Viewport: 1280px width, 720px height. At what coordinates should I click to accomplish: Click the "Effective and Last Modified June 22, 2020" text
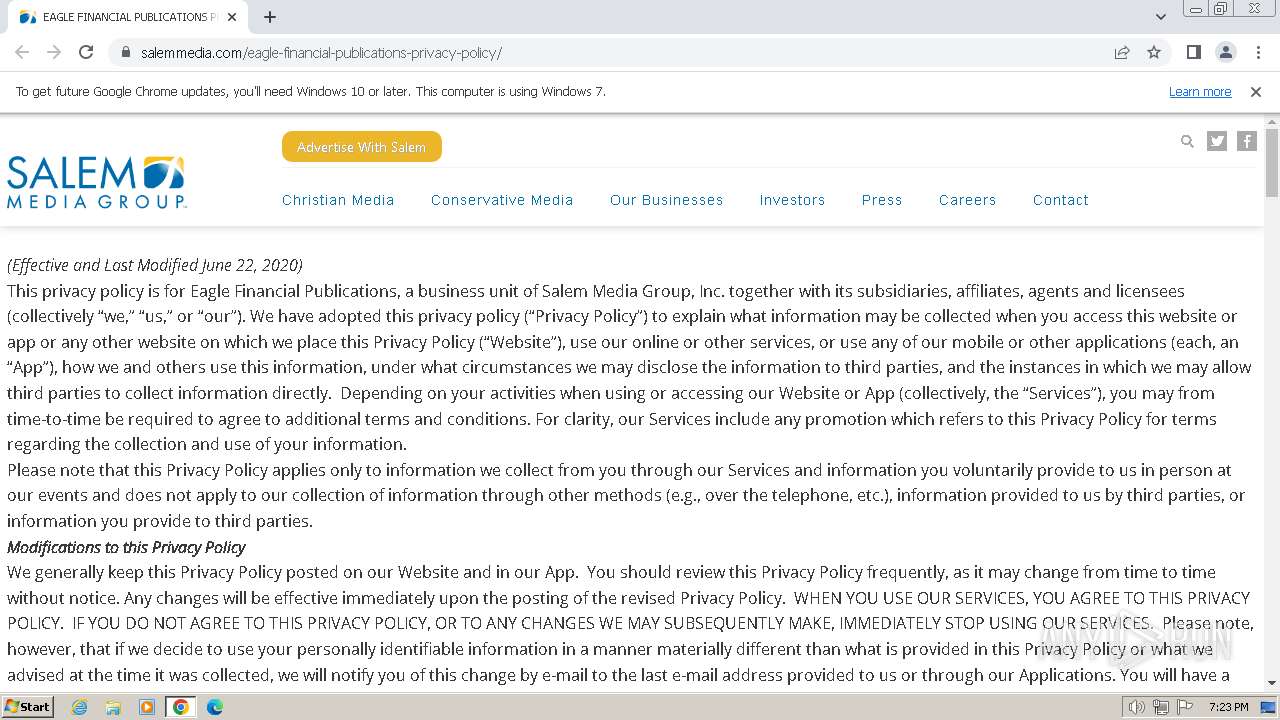click(x=155, y=265)
